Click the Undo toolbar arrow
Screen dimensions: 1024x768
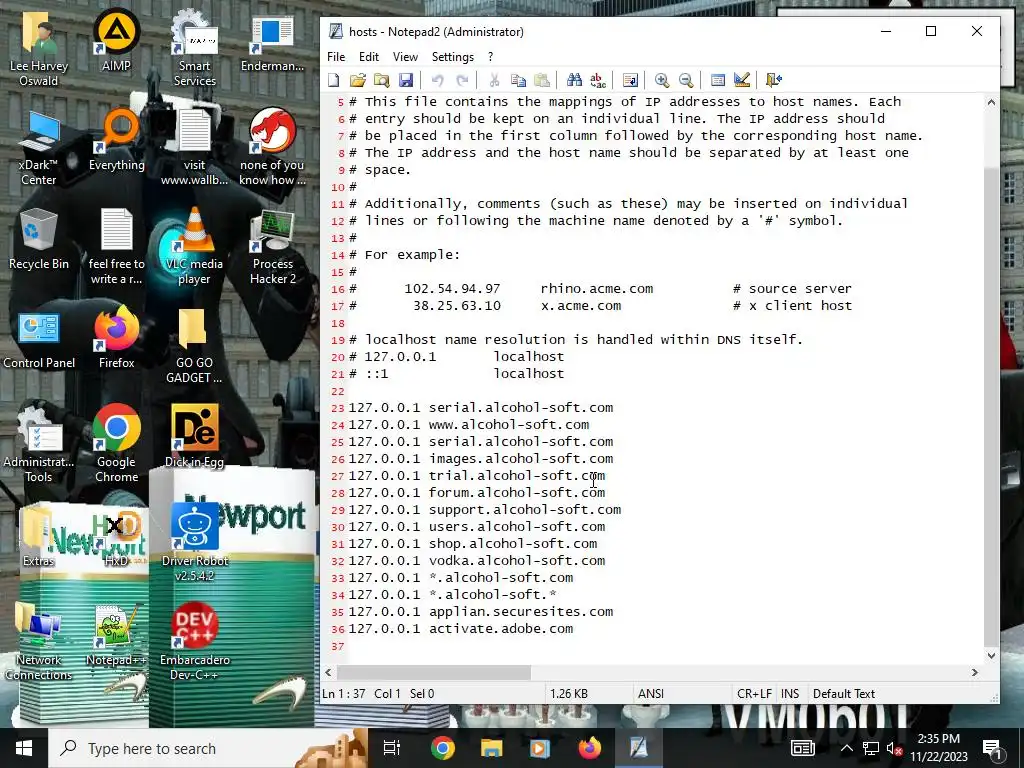point(438,80)
